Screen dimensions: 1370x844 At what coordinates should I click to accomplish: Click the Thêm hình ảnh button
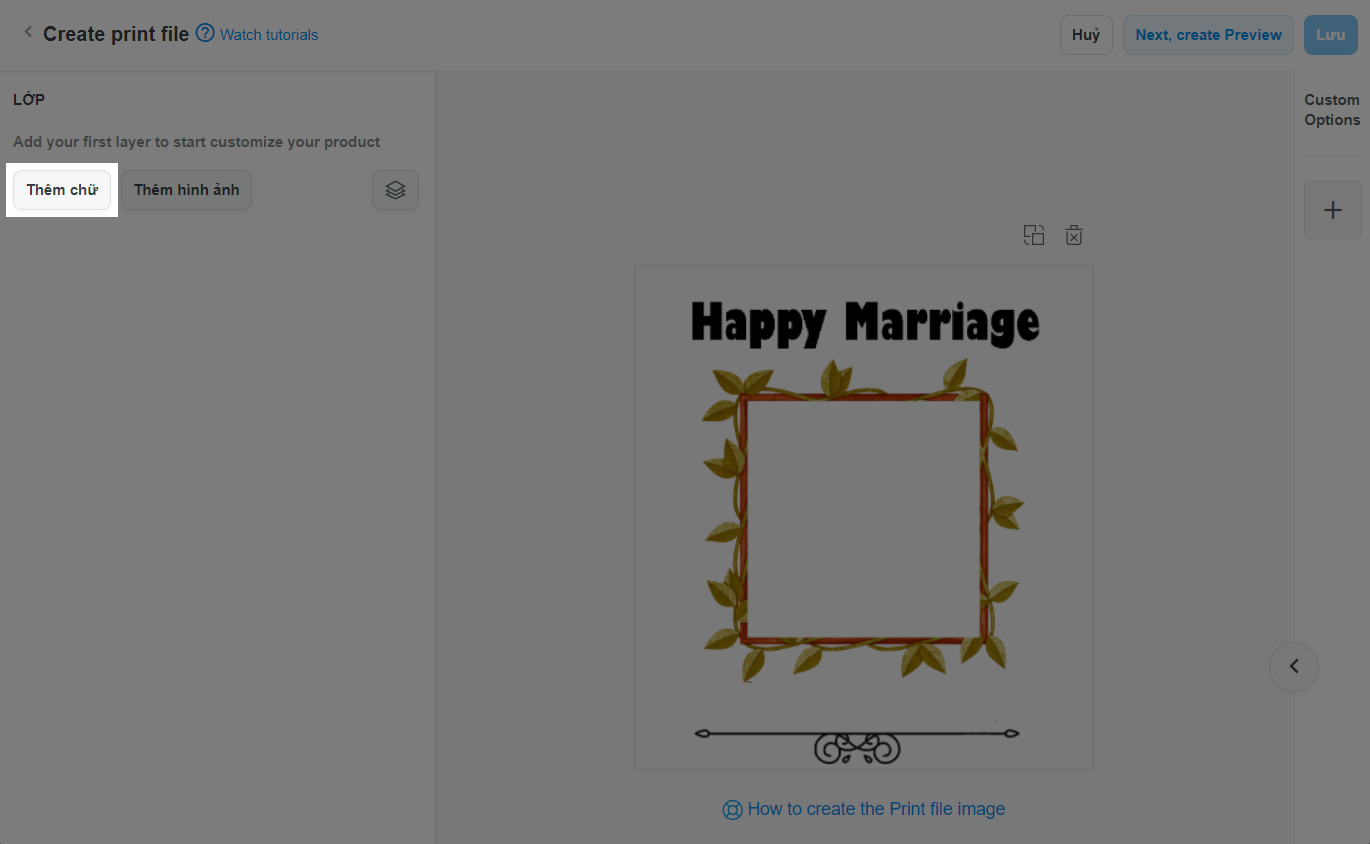tap(187, 190)
